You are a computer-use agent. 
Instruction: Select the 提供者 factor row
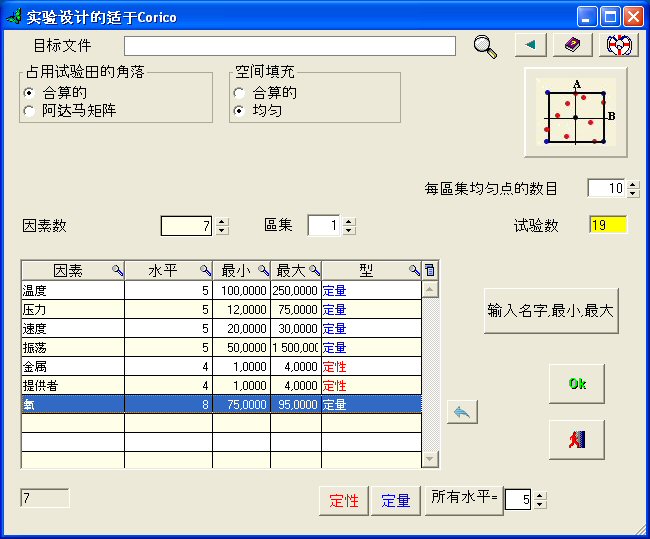[221, 386]
